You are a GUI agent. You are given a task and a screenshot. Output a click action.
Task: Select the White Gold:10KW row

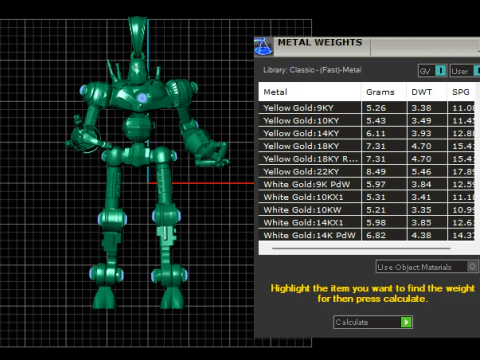(367, 210)
